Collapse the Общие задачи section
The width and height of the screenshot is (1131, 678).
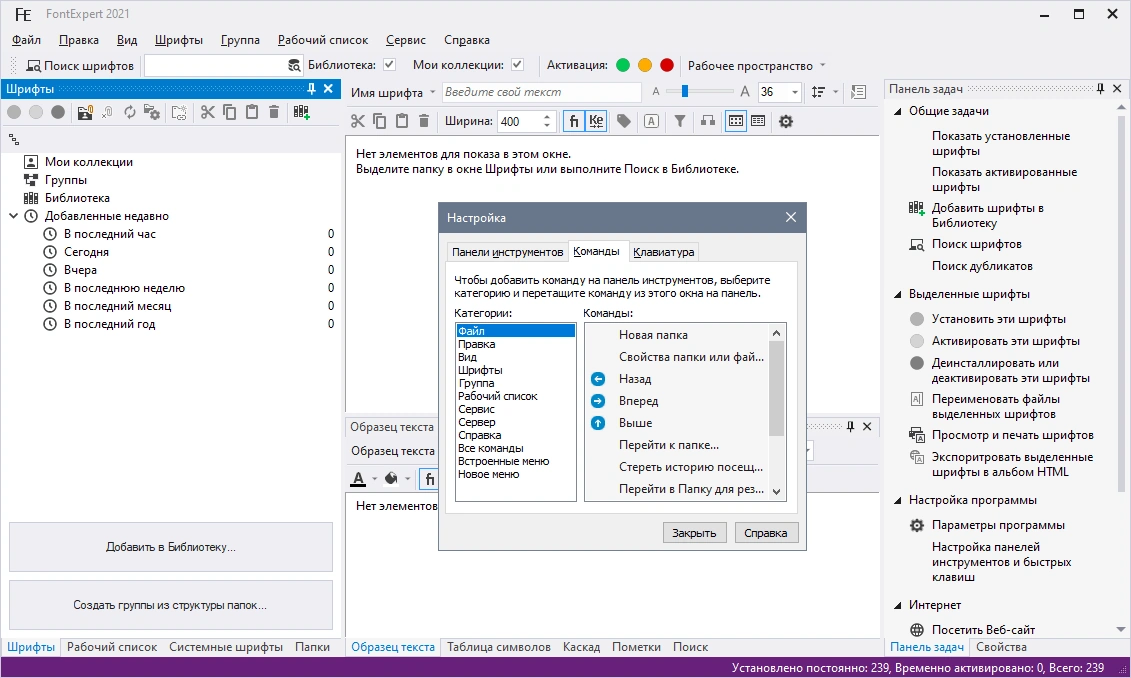[x=898, y=111]
